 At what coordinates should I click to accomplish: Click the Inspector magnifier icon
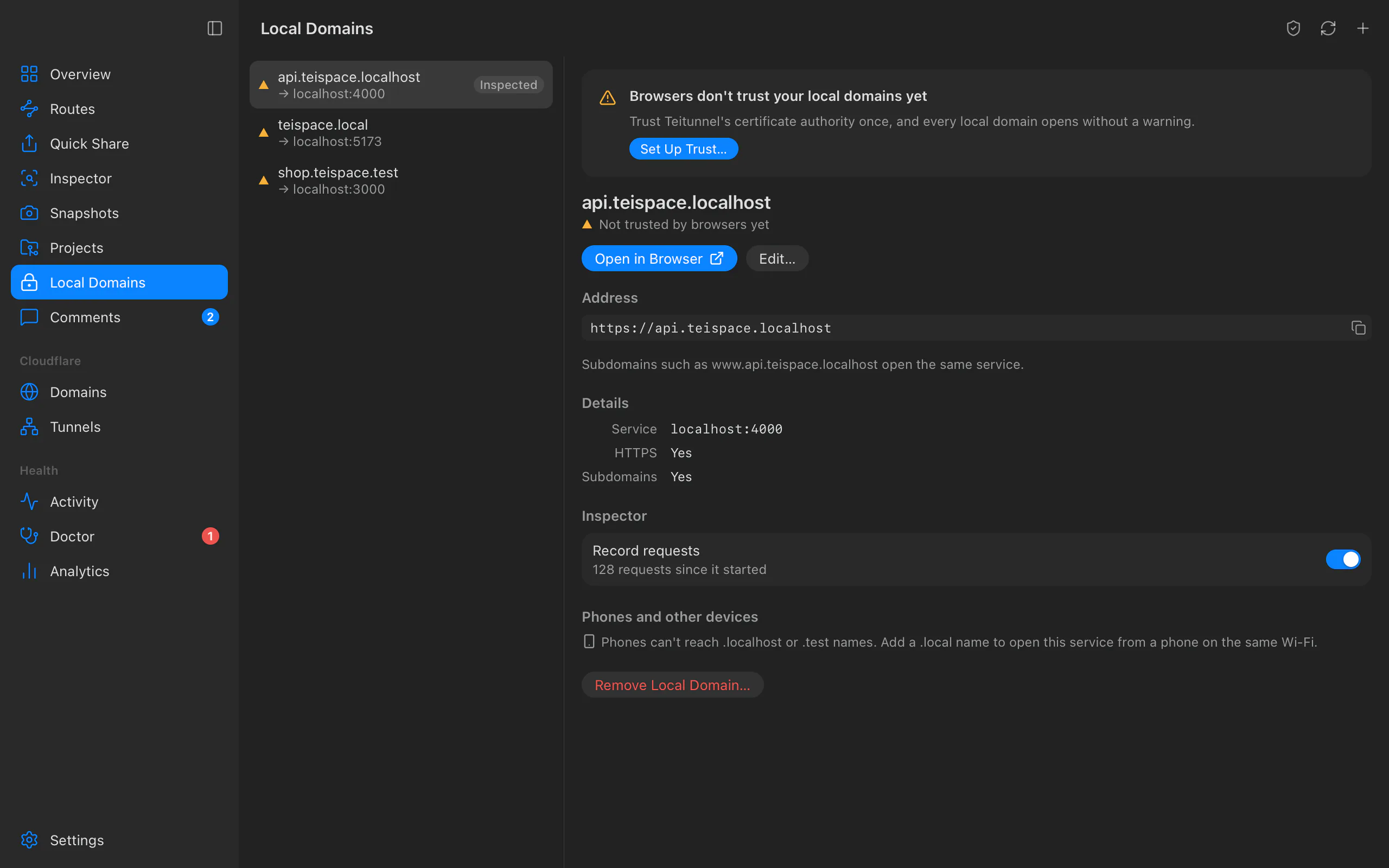pos(29,178)
